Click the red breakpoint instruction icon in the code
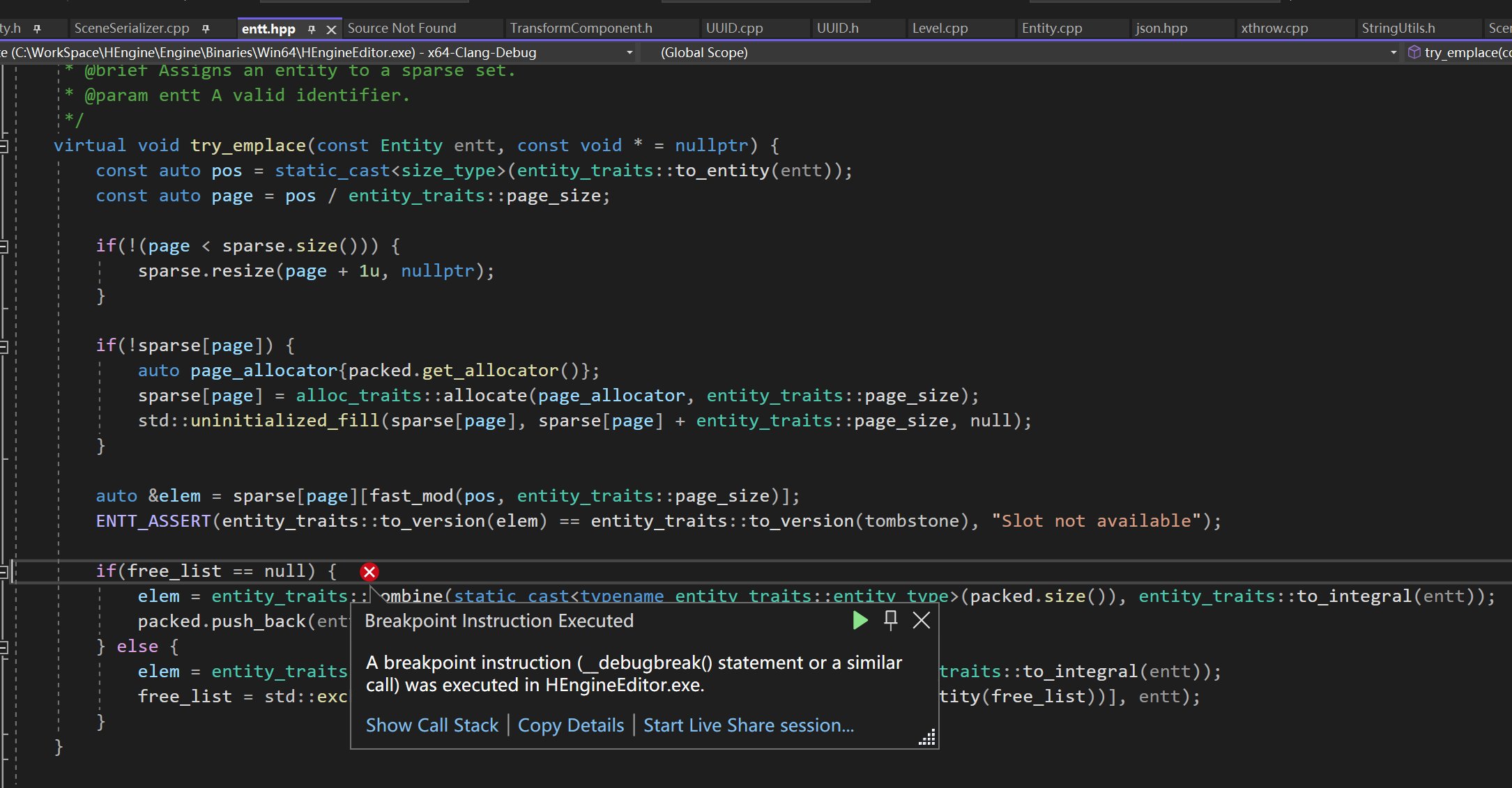The height and width of the screenshot is (788, 1512). tap(369, 571)
